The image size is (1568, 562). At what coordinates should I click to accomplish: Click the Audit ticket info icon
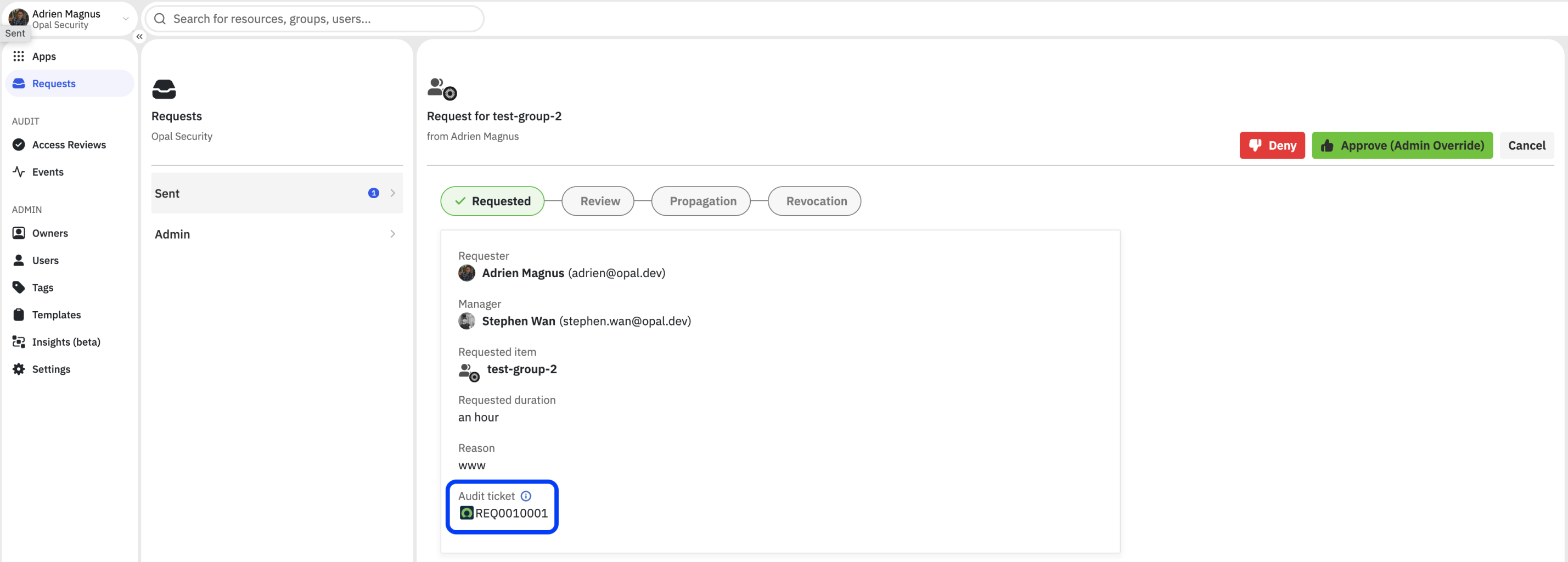(526, 496)
